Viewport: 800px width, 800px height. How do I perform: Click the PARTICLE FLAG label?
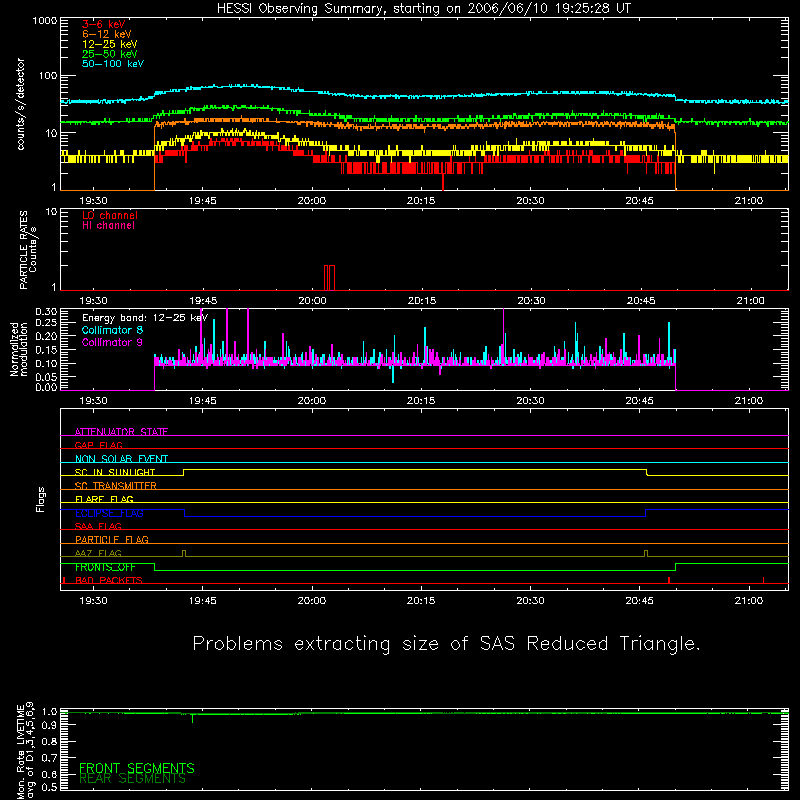[112, 539]
